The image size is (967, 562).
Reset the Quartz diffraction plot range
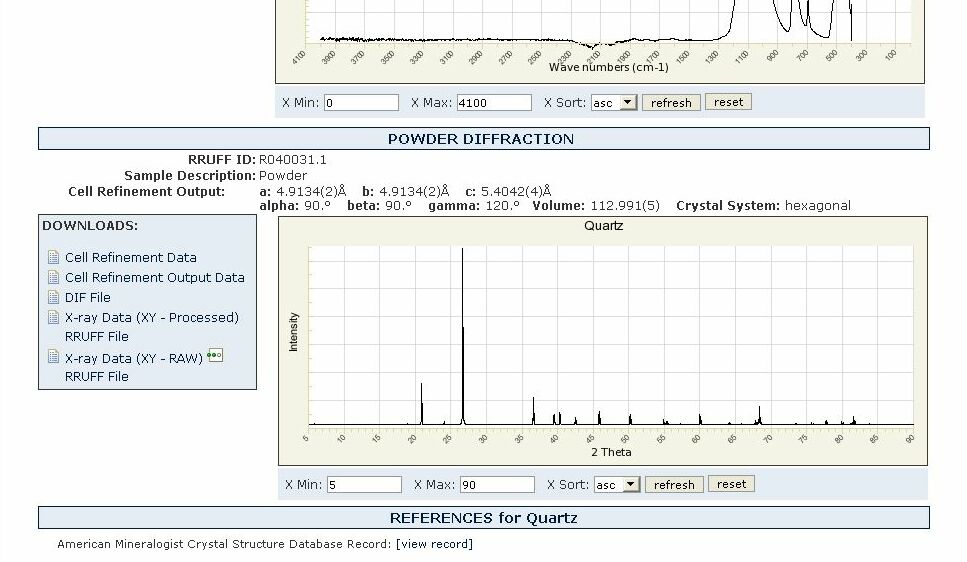[731, 484]
